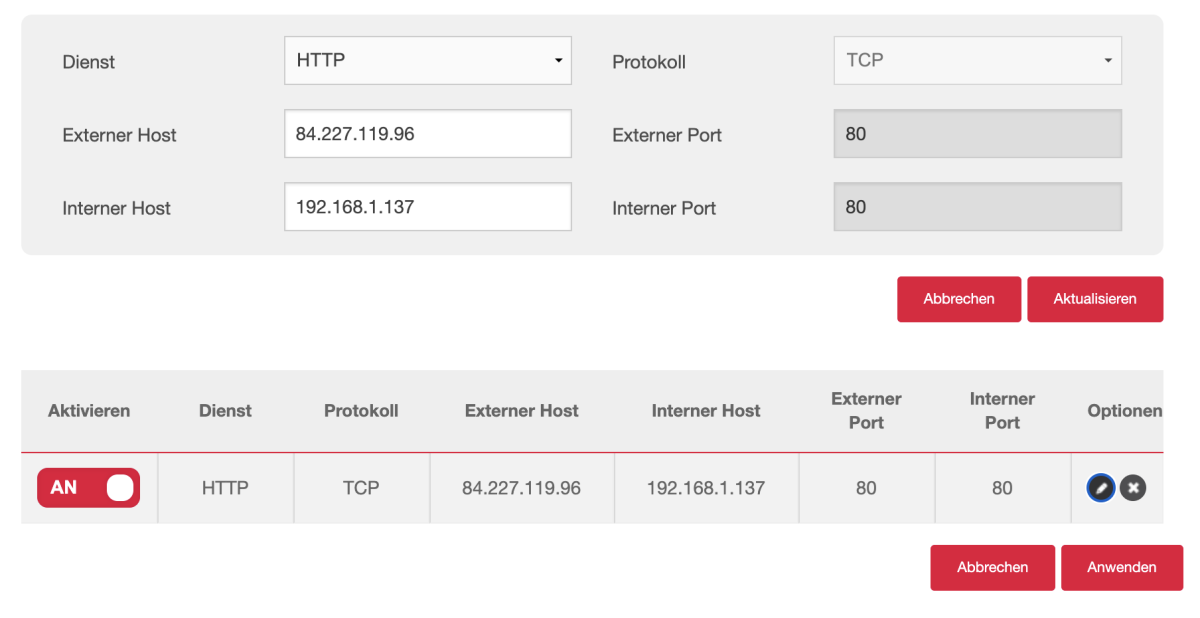Click the Aktivieren column header
1200x618 pixels.
click(x=89, y=411)
